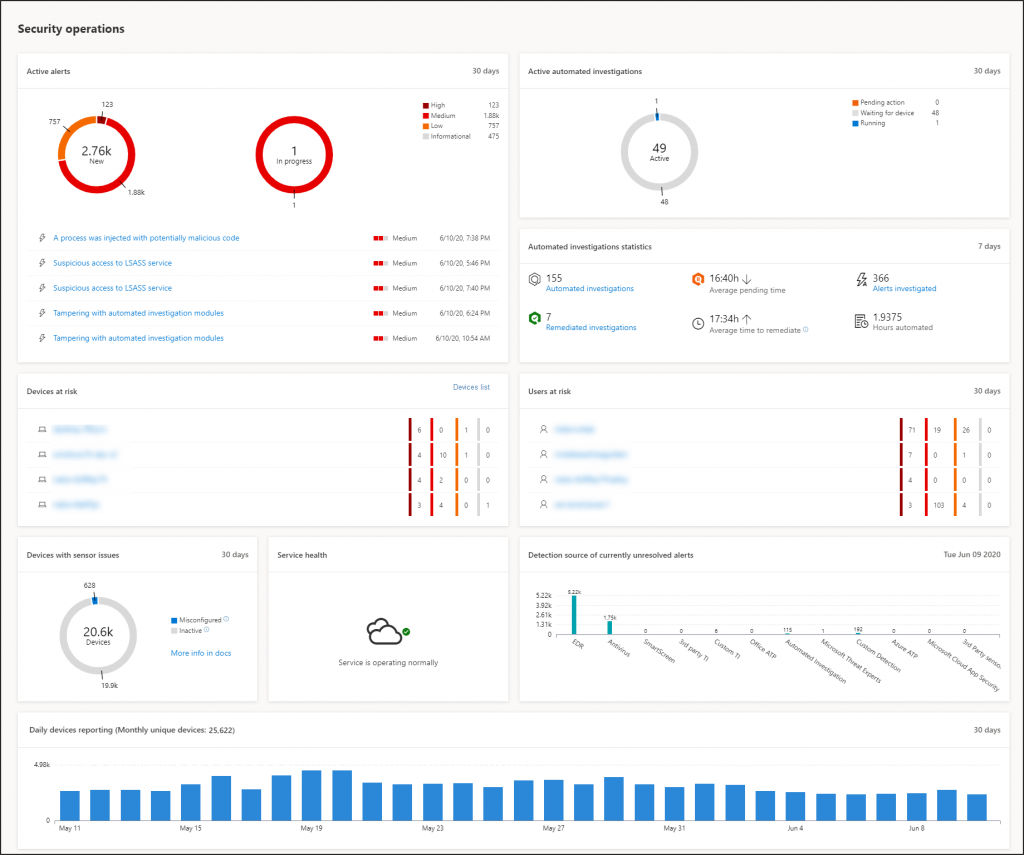This screenshot has height=855, width=1024.
Task: Click the alert icon beside the malicious code alert
Action: pos(40,238)
